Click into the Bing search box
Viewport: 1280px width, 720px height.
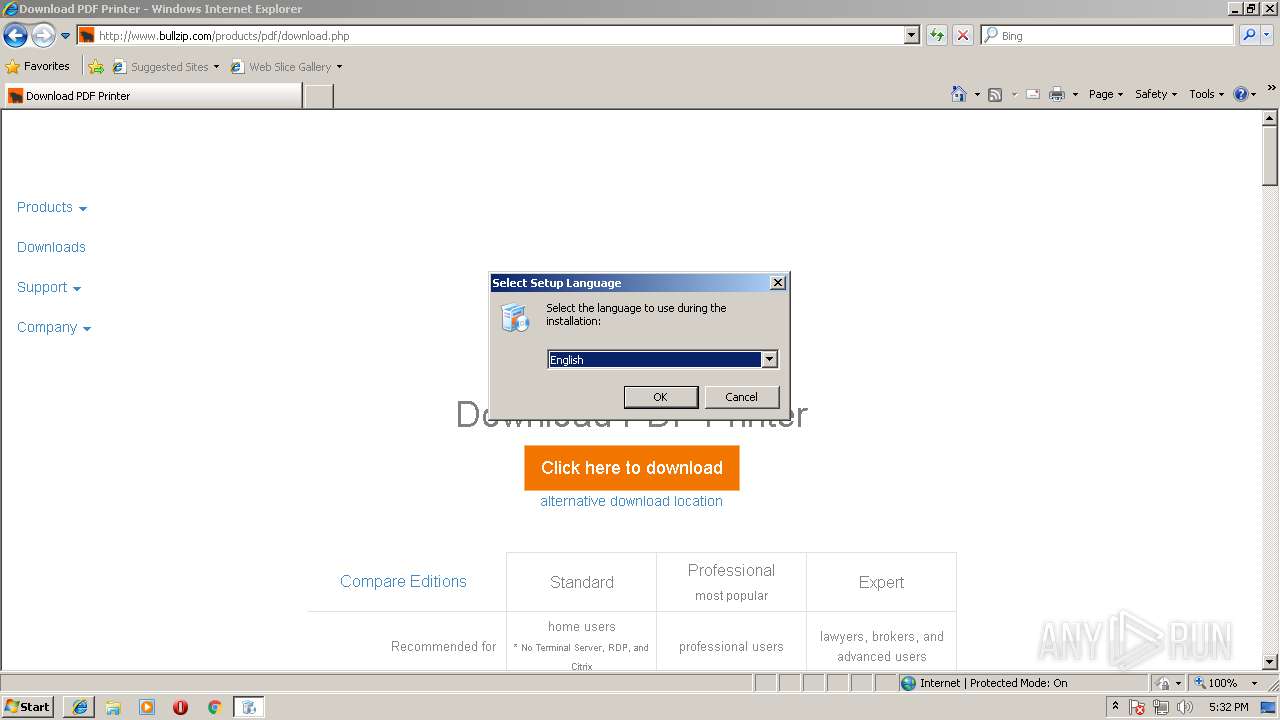[x=1107, y=35]
